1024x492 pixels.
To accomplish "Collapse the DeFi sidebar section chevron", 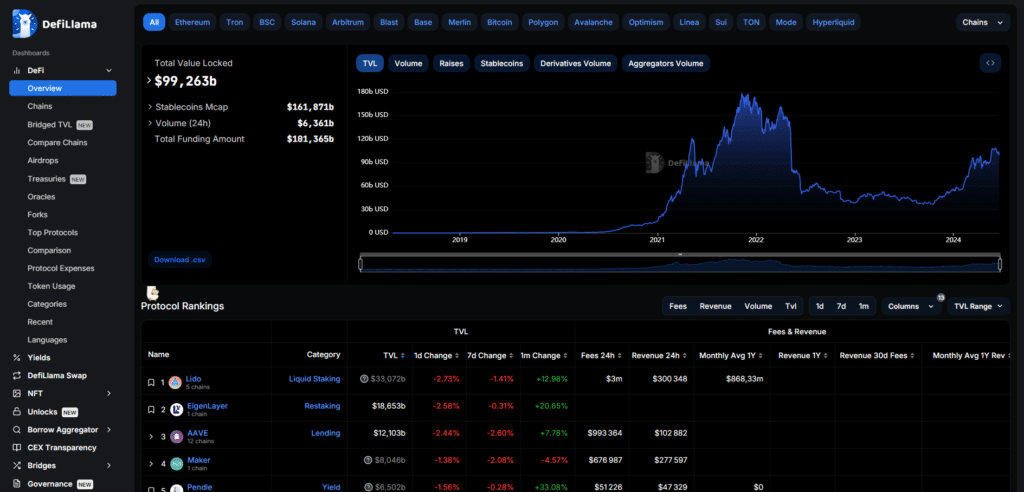I will pos(109,71).
